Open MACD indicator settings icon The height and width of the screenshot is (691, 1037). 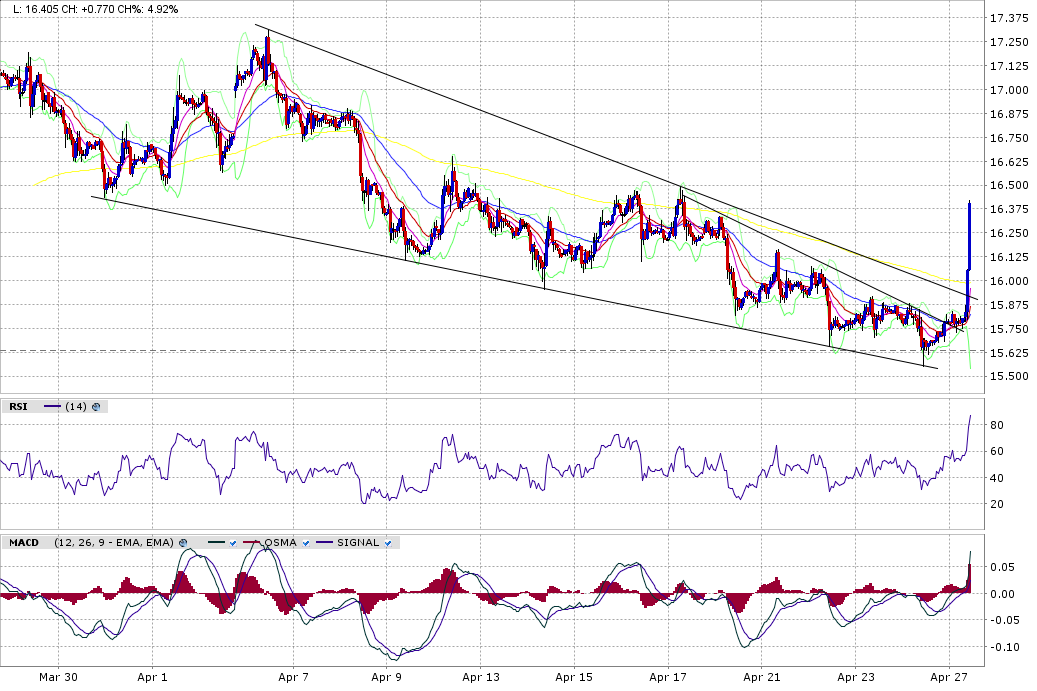pyautogui.click(x=183, y=543)
